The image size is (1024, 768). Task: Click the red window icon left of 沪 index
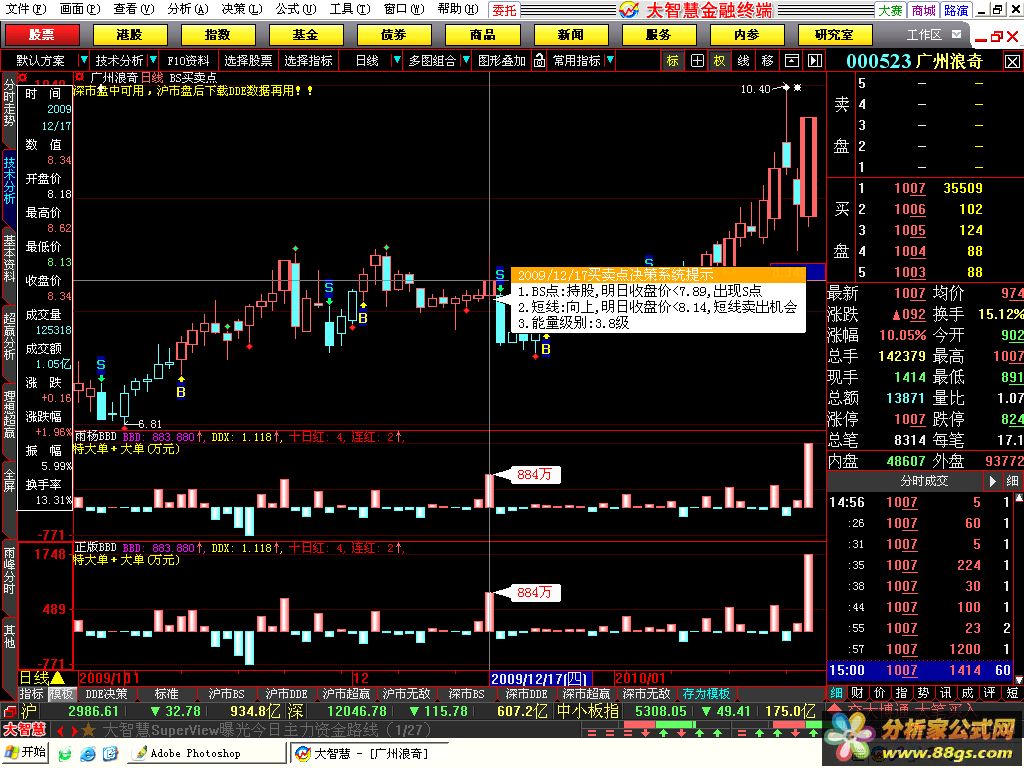(9, 711)
